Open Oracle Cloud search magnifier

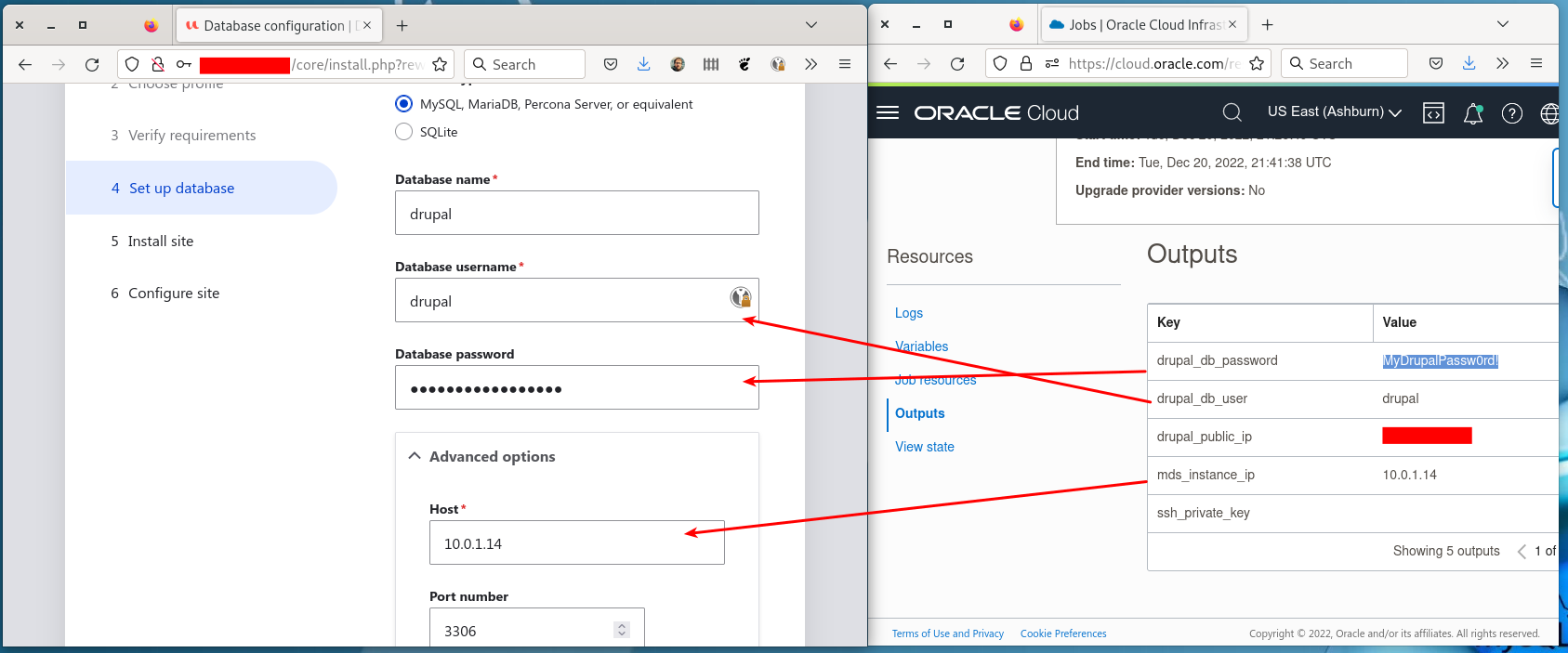pyautogui.click(x=1232, y=112)
